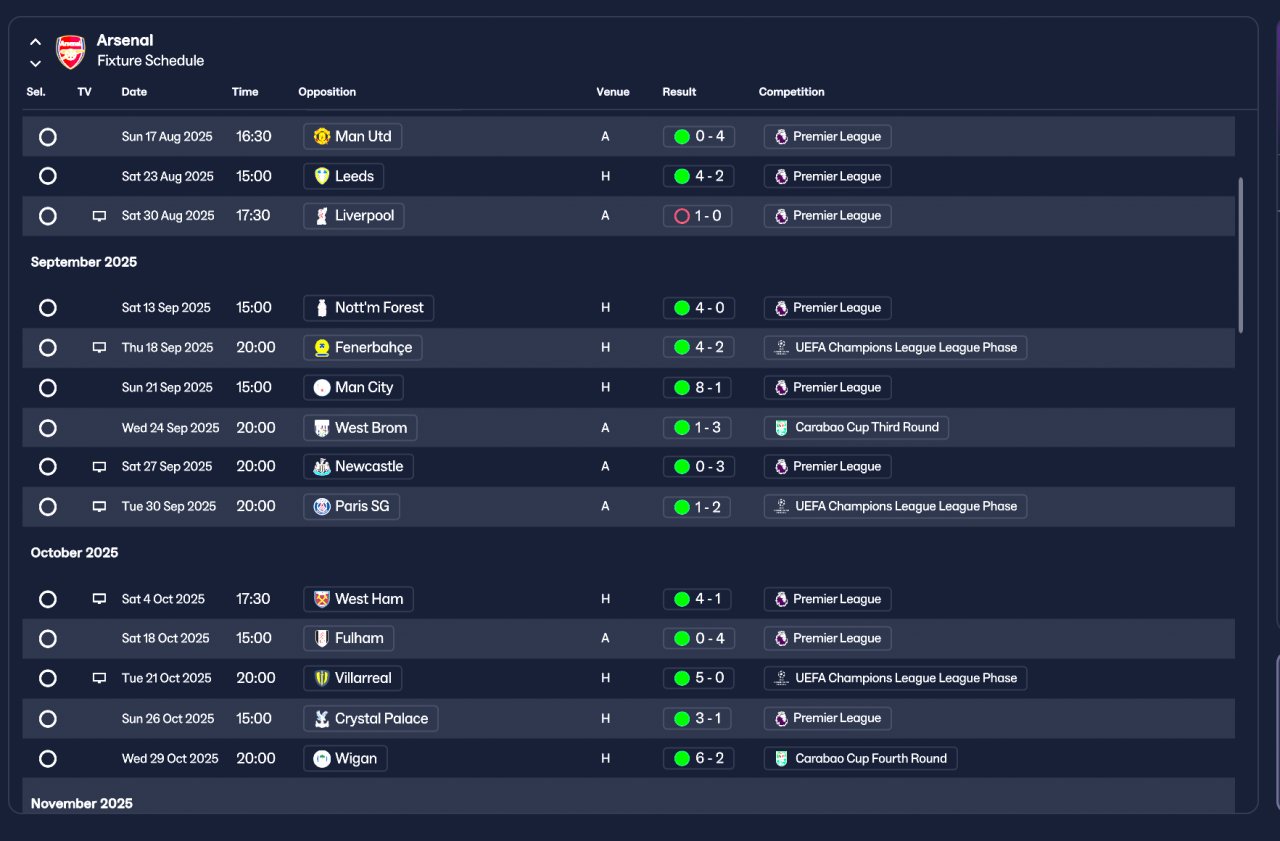Viewport: 1280px width, 841px height.
Task: Click TV icon on Newcastle fixture row
Action: [x=99, y=467]
